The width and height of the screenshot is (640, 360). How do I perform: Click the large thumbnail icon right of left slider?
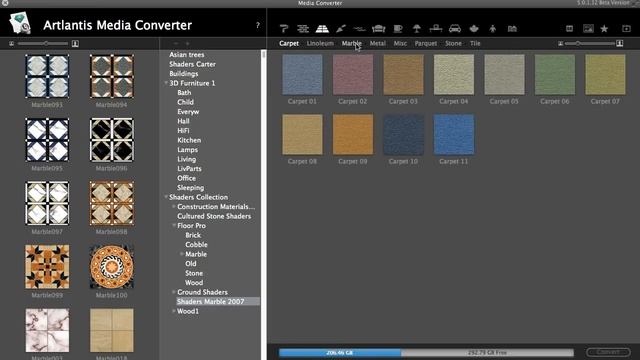75,43
